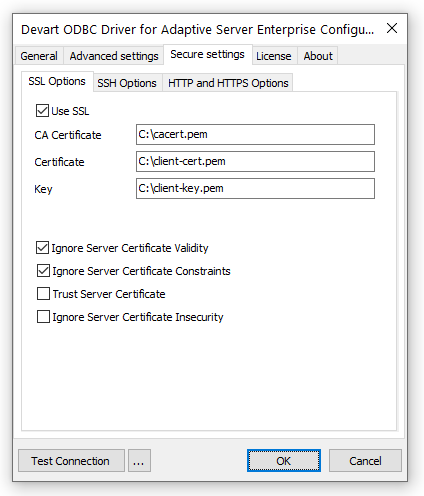Viewport: 424px width, 496px height.
Task: Confirm settings with OK button
Action: tap(284, 461)
